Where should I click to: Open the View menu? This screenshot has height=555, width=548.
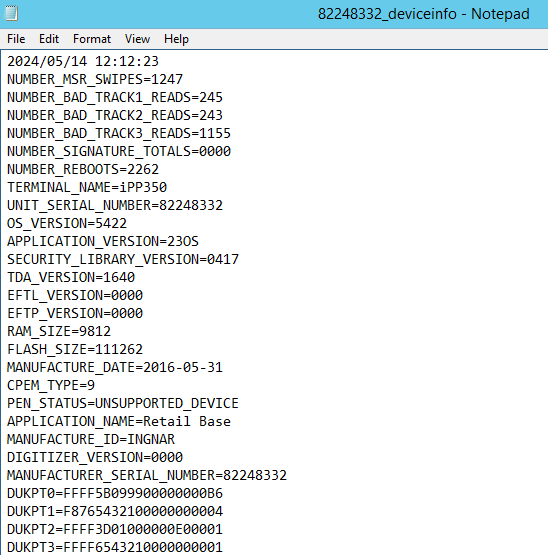(x=137, y=39)
